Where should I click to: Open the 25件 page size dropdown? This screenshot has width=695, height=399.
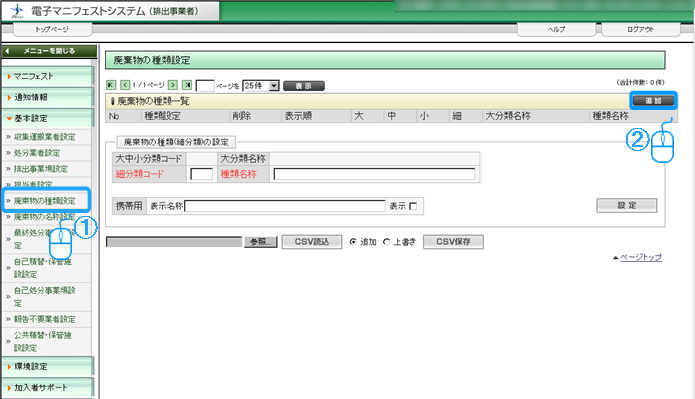point(261,86)
